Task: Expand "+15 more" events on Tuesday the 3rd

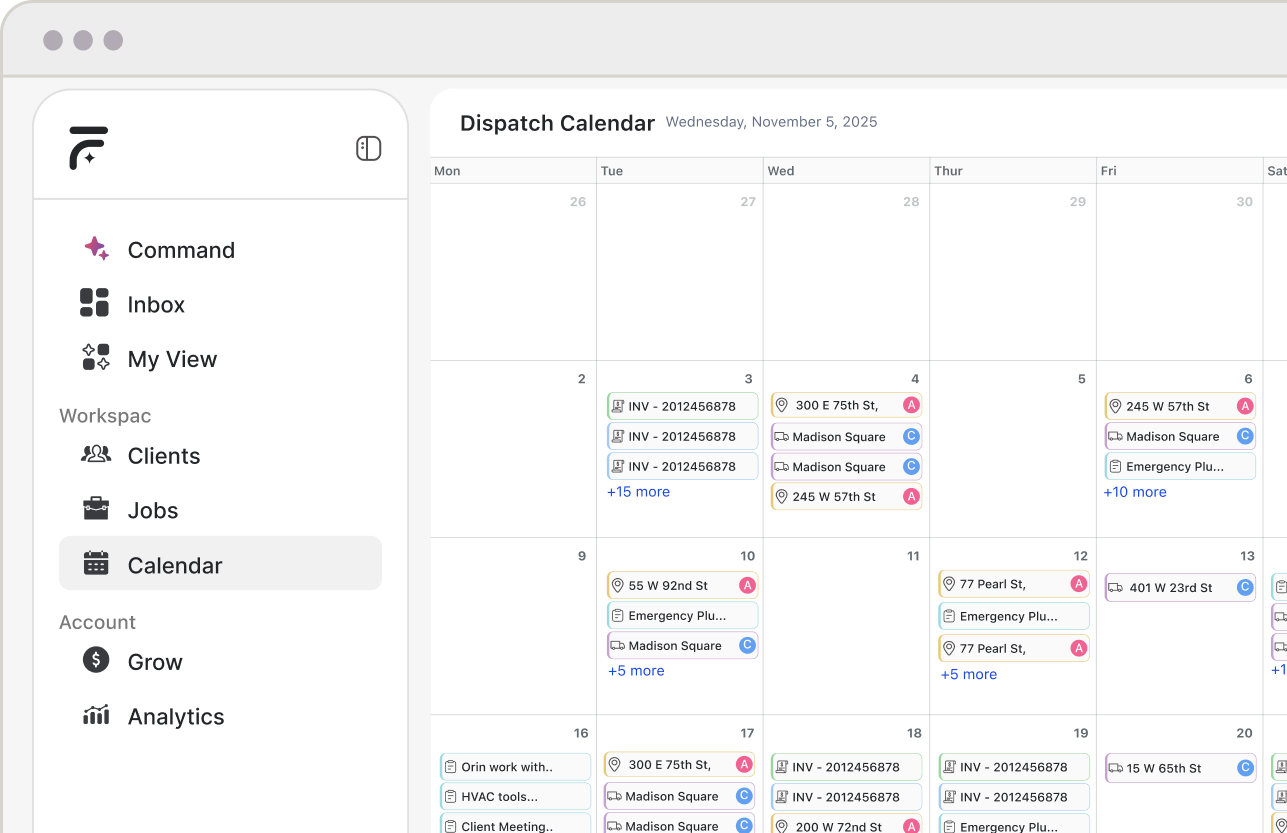Action: point(638,492)
